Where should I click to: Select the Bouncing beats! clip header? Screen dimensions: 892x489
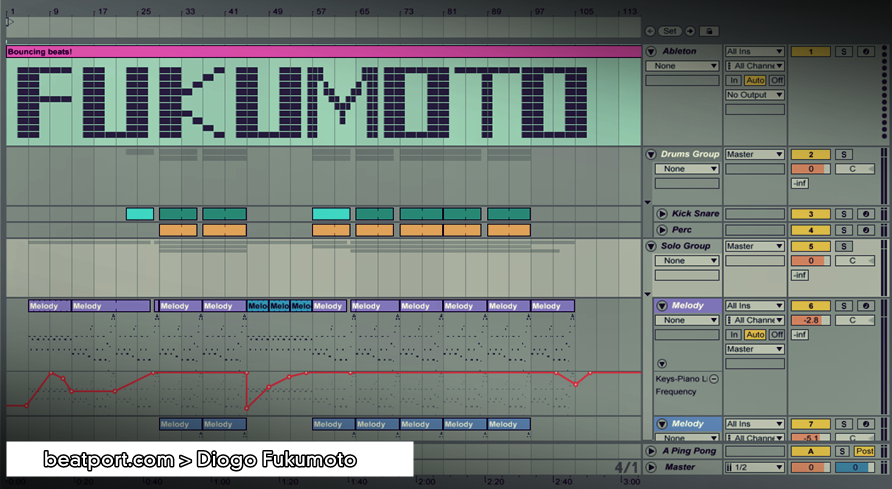click(324, 52)
